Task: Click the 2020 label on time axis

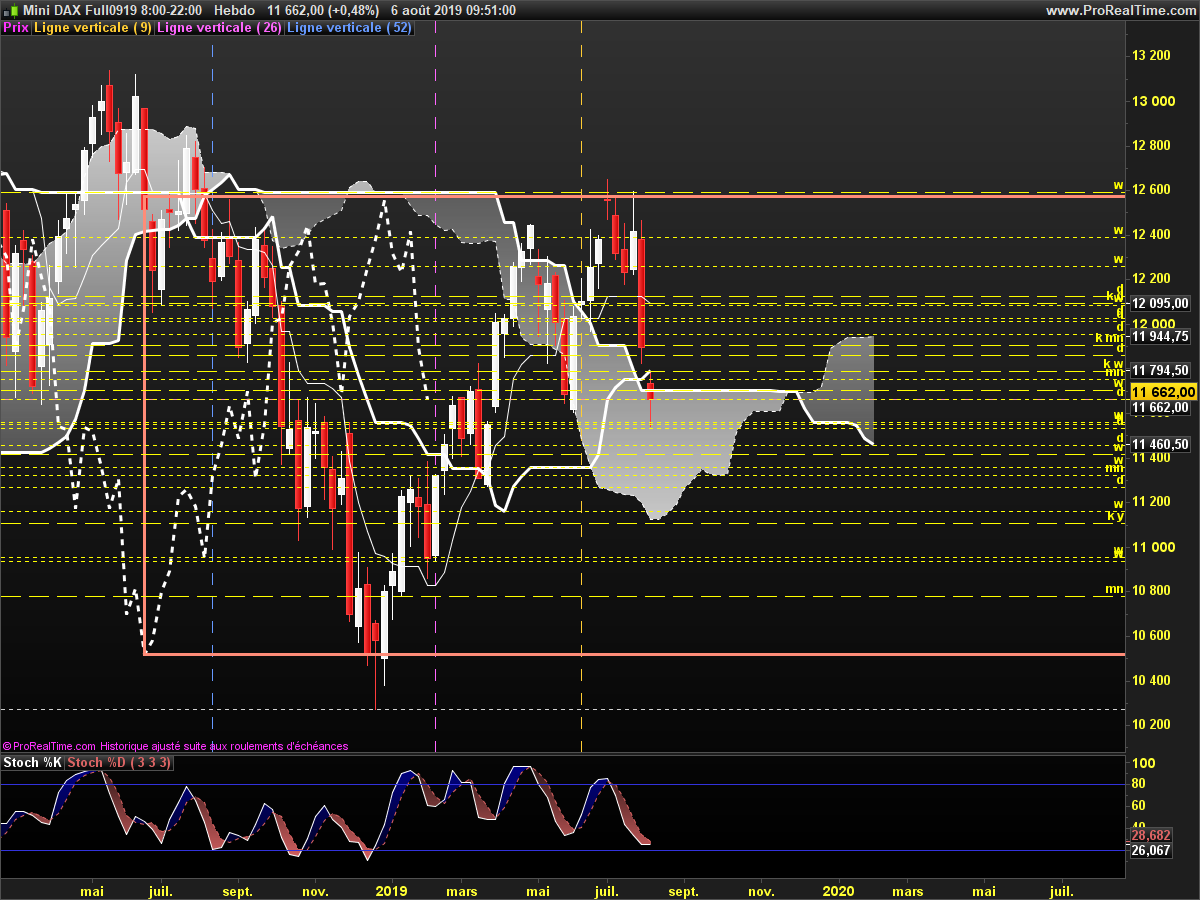Action: click(838, 890)
